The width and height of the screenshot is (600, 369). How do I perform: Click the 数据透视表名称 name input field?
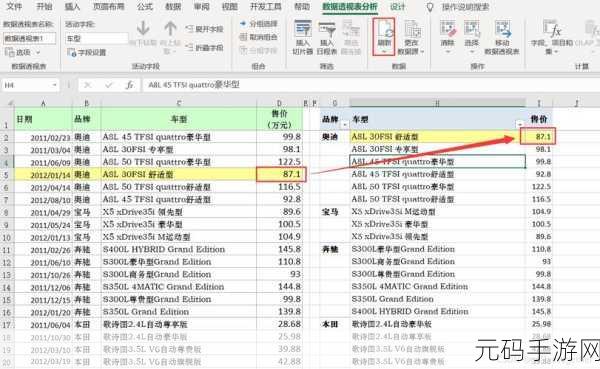coord(29,38)
